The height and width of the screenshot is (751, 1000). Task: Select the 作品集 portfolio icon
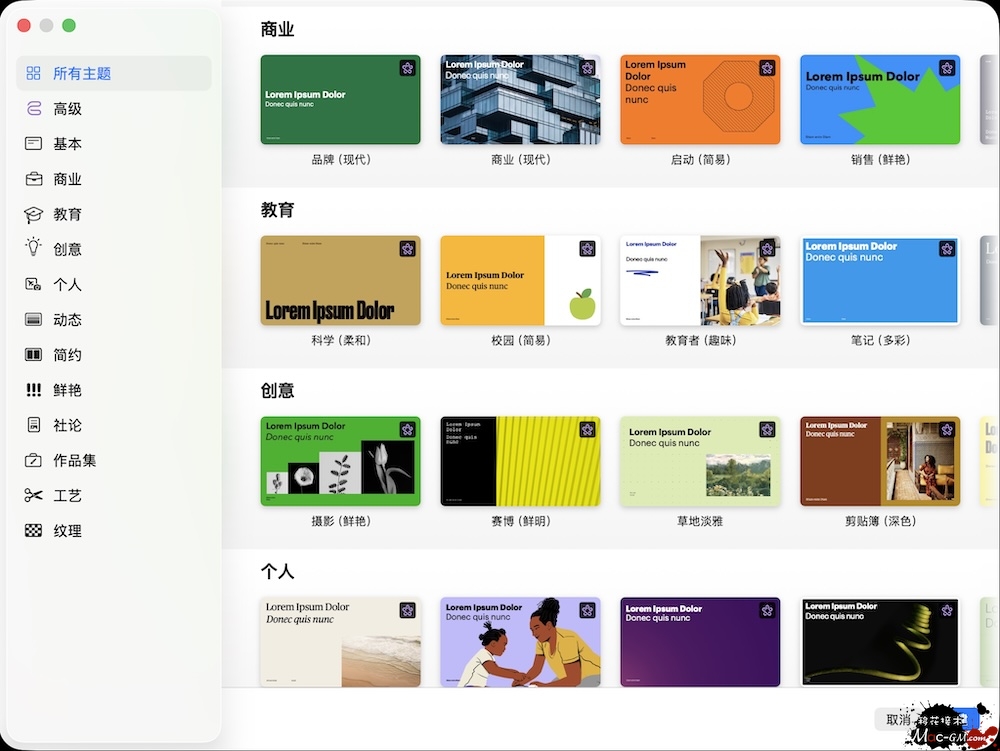[34, 460]
